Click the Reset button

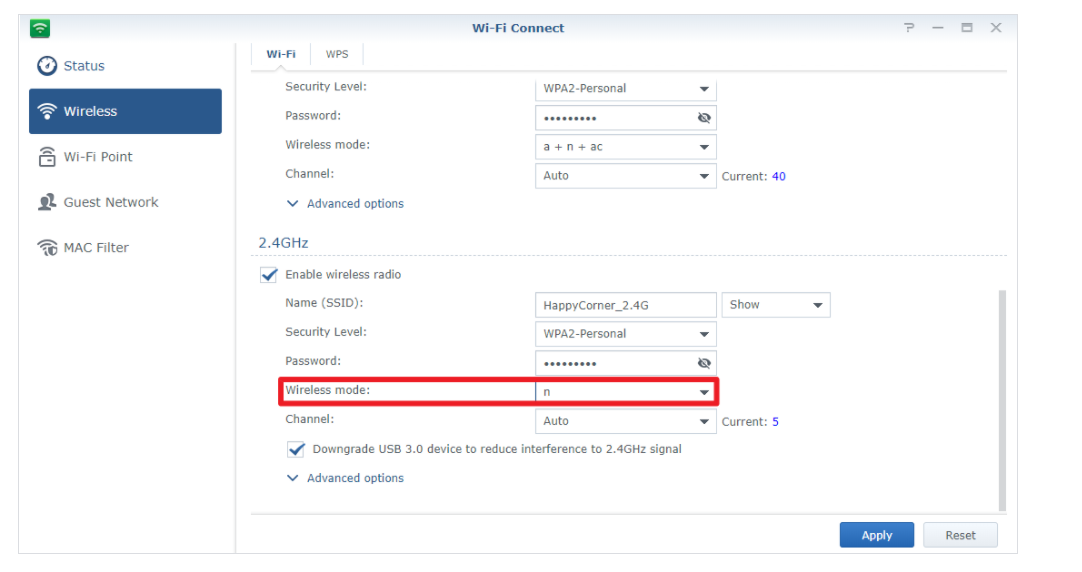[x=960, y=535]
